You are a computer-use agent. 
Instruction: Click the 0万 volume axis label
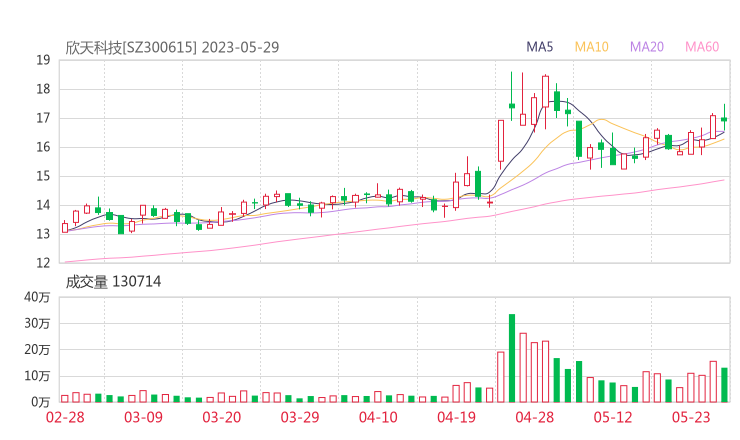click(x=40, y=402)
